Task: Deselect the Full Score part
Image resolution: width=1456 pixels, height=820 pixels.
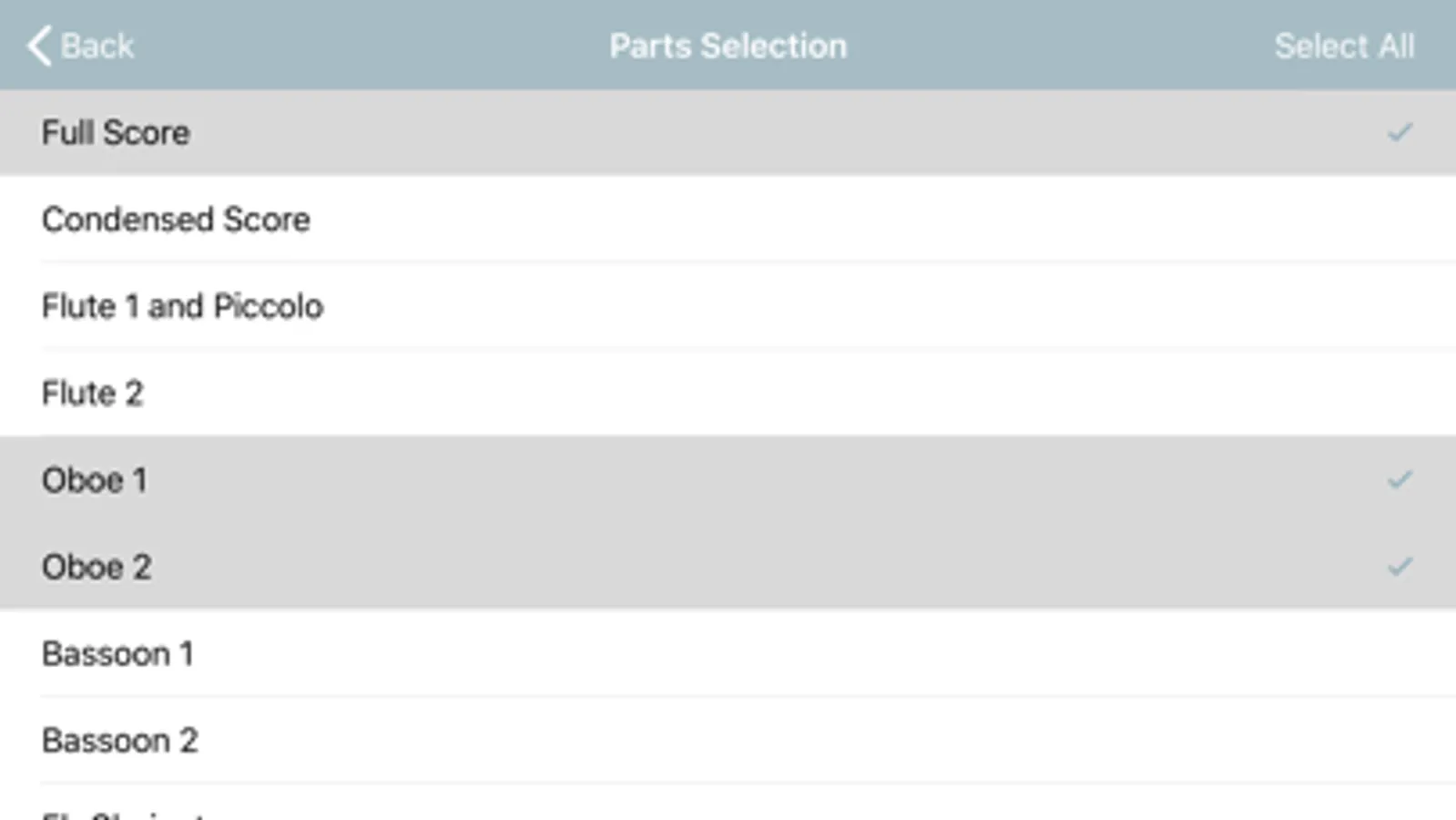Action: click(116, 133)
